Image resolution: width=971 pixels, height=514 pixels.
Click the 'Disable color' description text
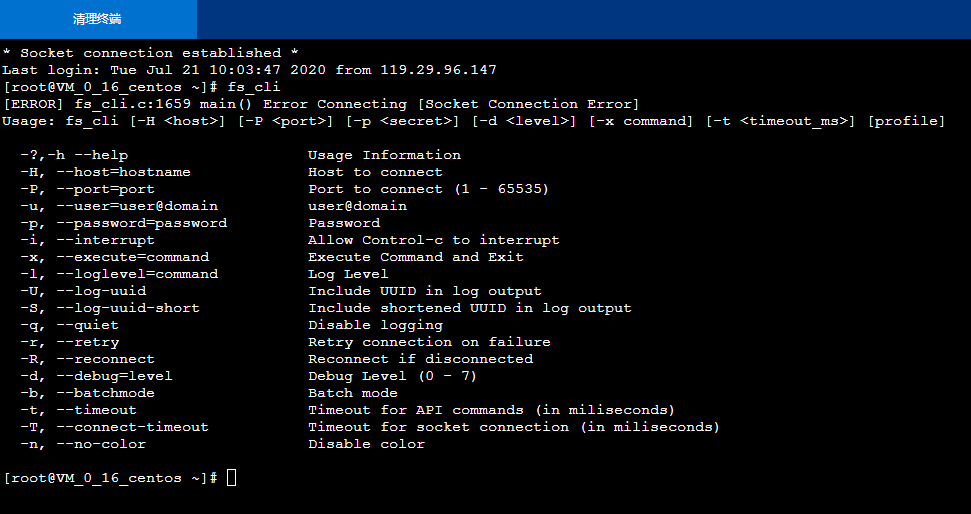[366, 444]
